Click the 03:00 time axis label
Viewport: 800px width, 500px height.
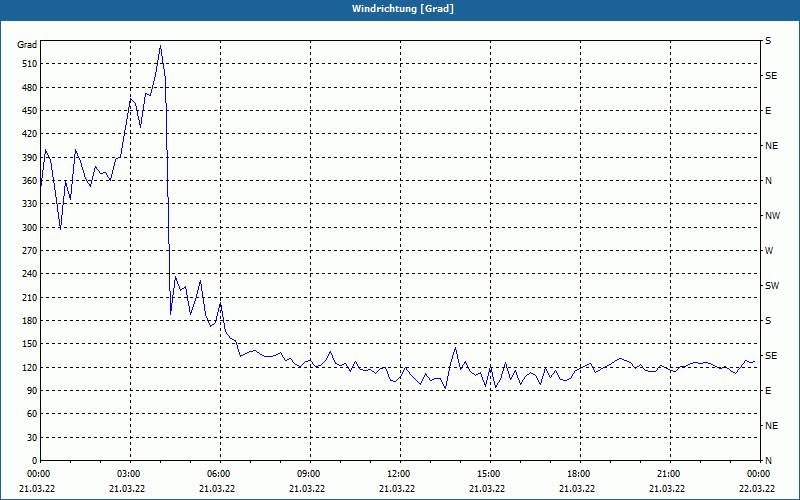tap(130, 474)
